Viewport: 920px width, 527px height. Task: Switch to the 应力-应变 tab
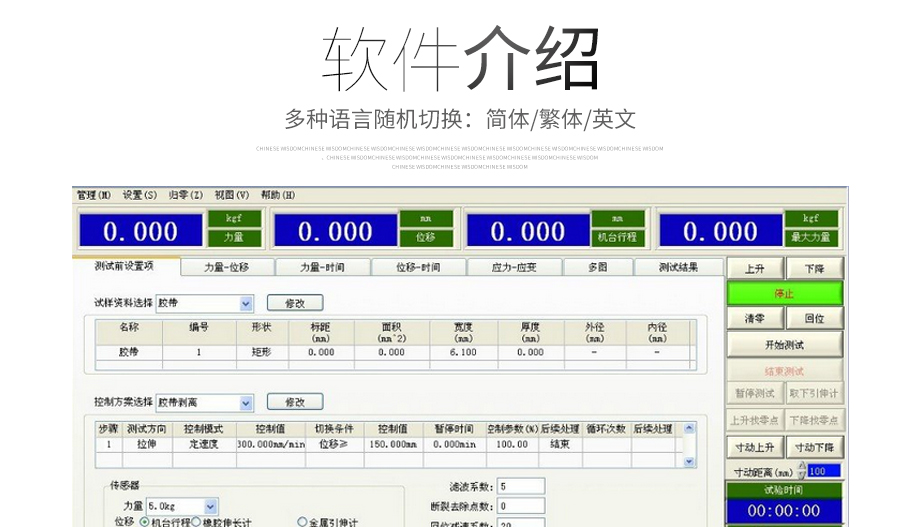[514, 268]
